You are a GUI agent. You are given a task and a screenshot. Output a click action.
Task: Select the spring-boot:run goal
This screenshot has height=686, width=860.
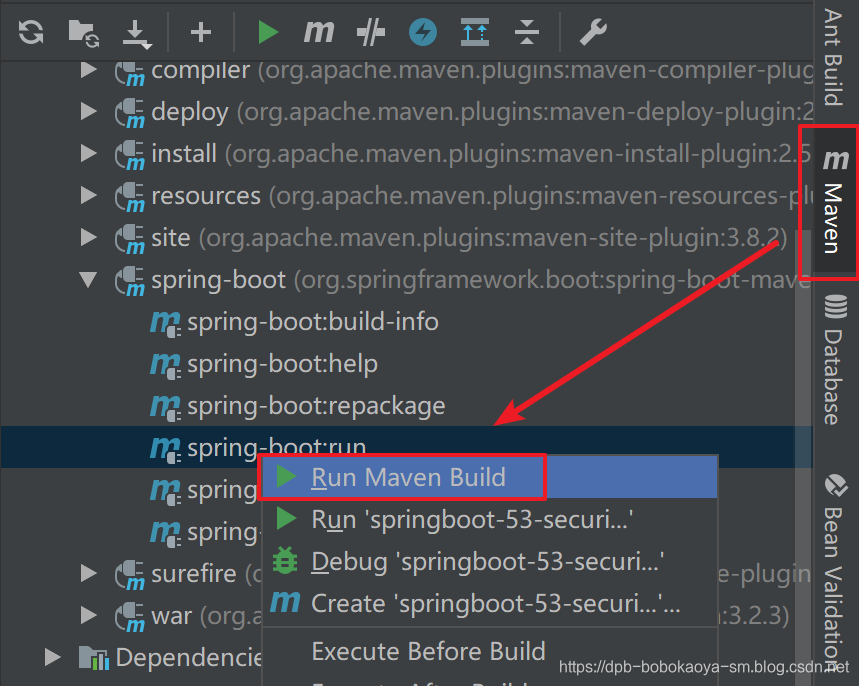pos(276,447)
